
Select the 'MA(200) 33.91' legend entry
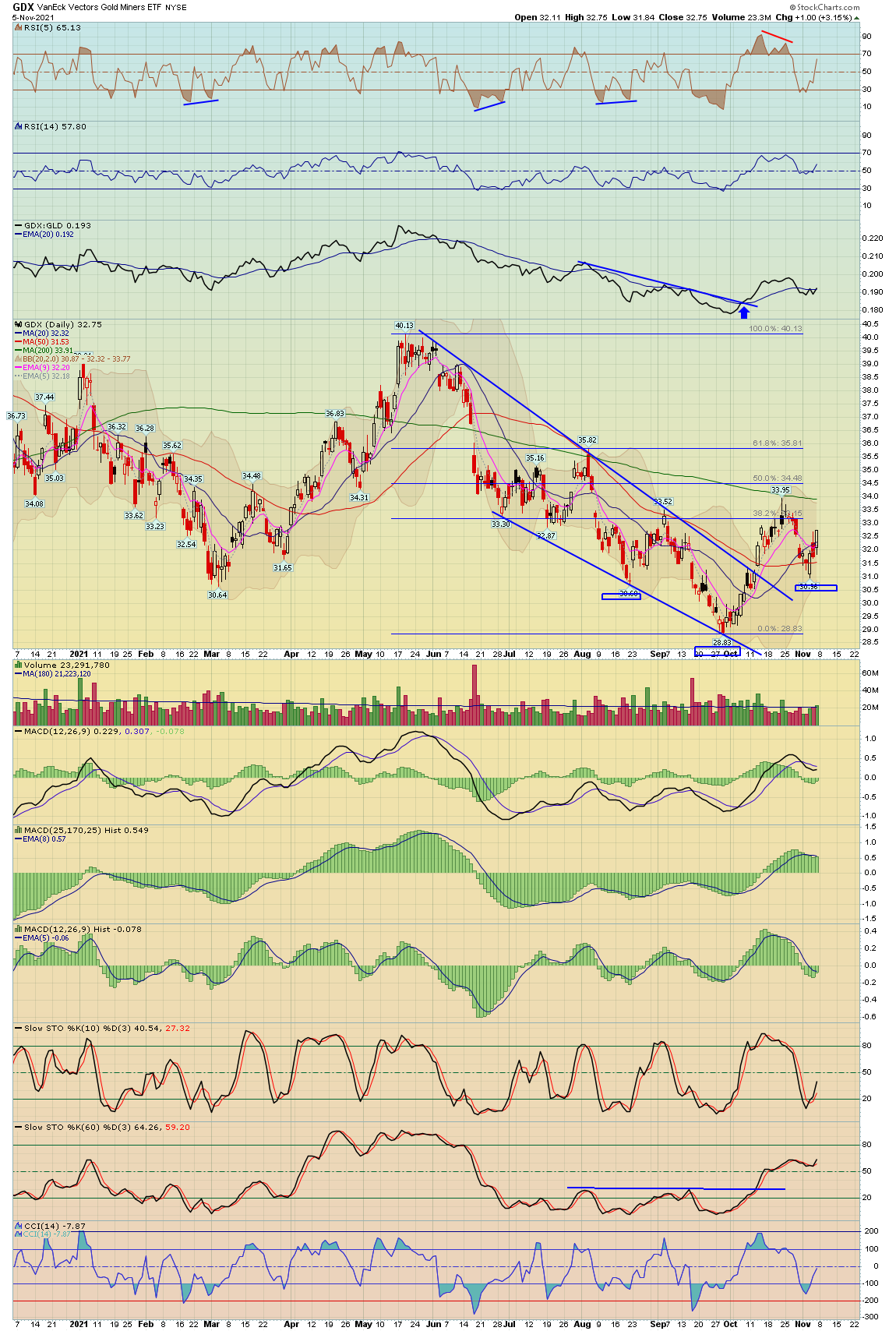coord(44,350)
